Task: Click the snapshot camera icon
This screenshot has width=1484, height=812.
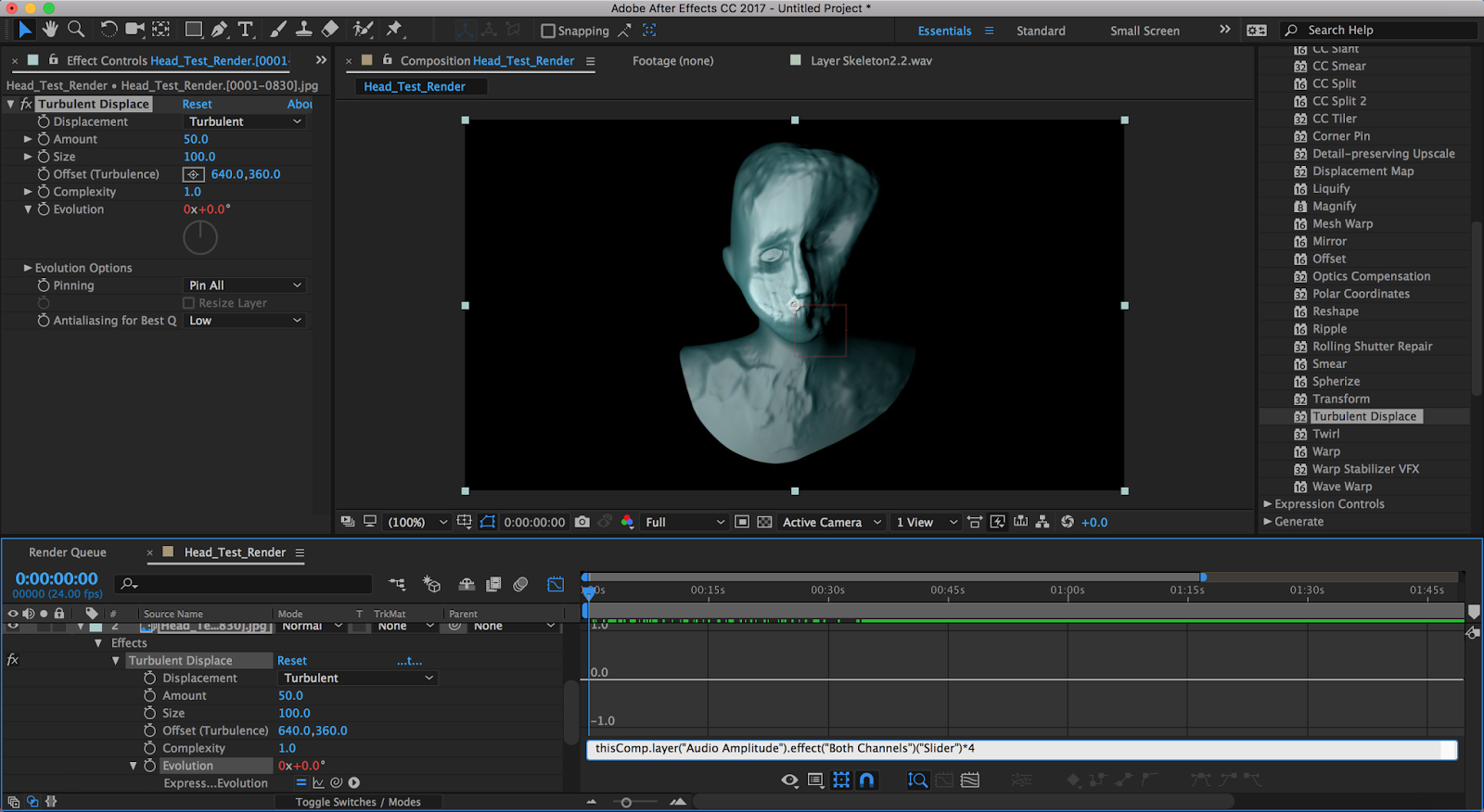Action: click(x=582, y=522)
